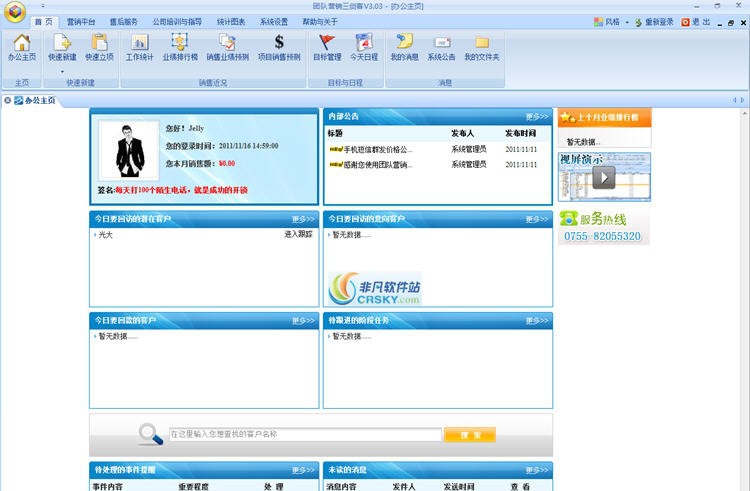The image size is (750, 491).
Task: Switch to the 帮助与关于 ribbon tab
Action: [x=320, y=22]
